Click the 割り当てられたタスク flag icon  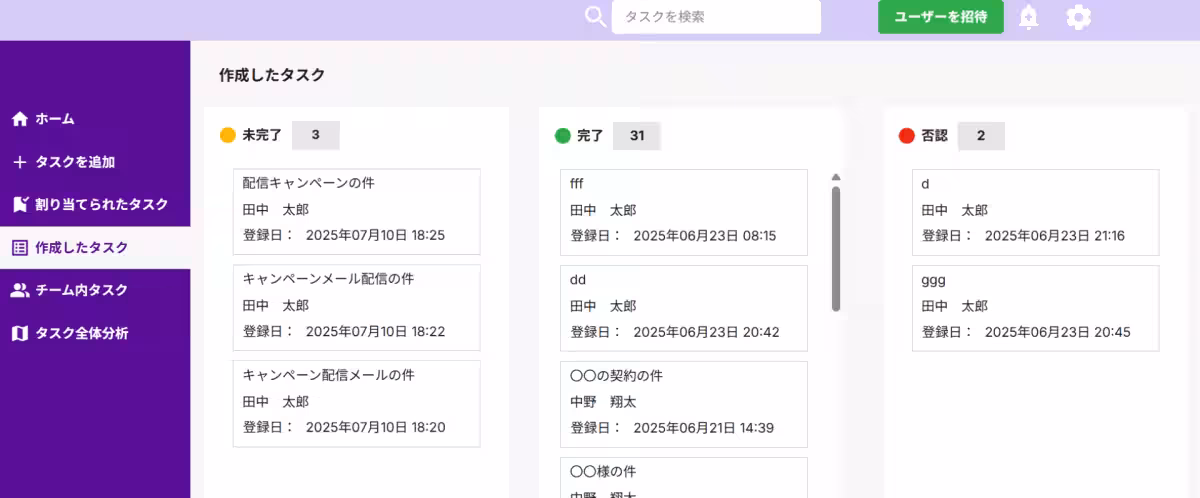19,205
